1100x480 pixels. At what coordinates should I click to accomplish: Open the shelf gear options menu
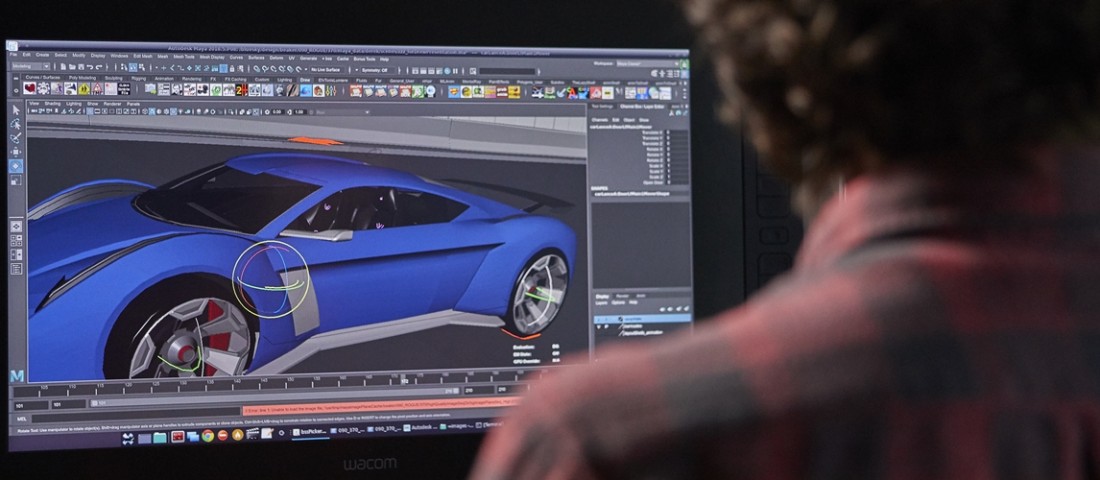point(17,89)
